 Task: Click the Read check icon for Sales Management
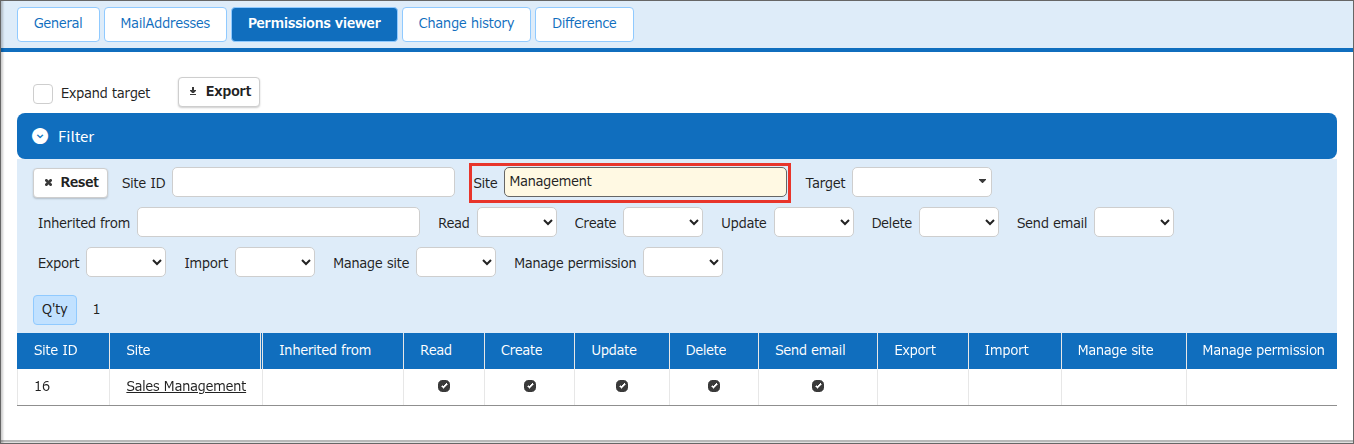[444, 386]
